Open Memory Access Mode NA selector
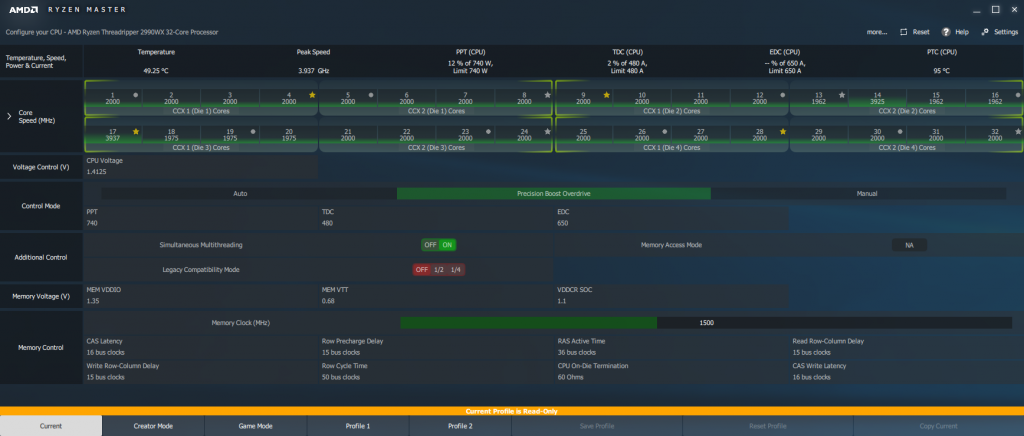Screen dimensions: 1024x436 click(x=909, y=245)
